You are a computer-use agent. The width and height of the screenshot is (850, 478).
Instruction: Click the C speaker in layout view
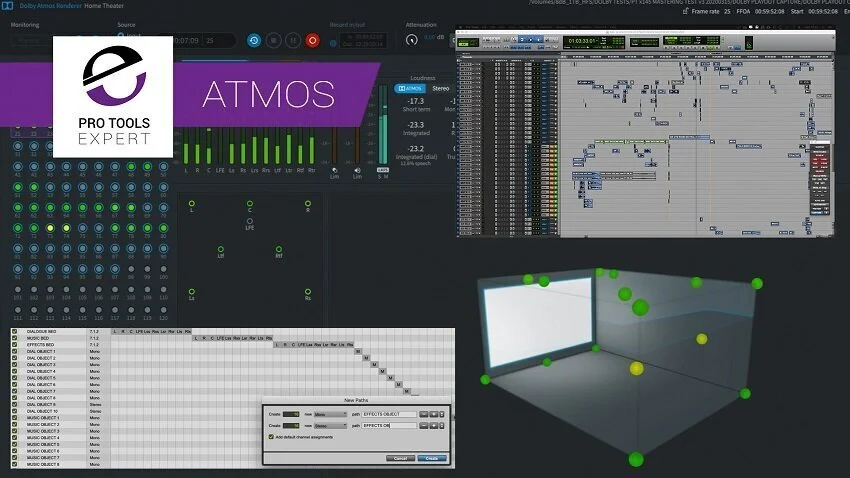click(x=249, y=204)
